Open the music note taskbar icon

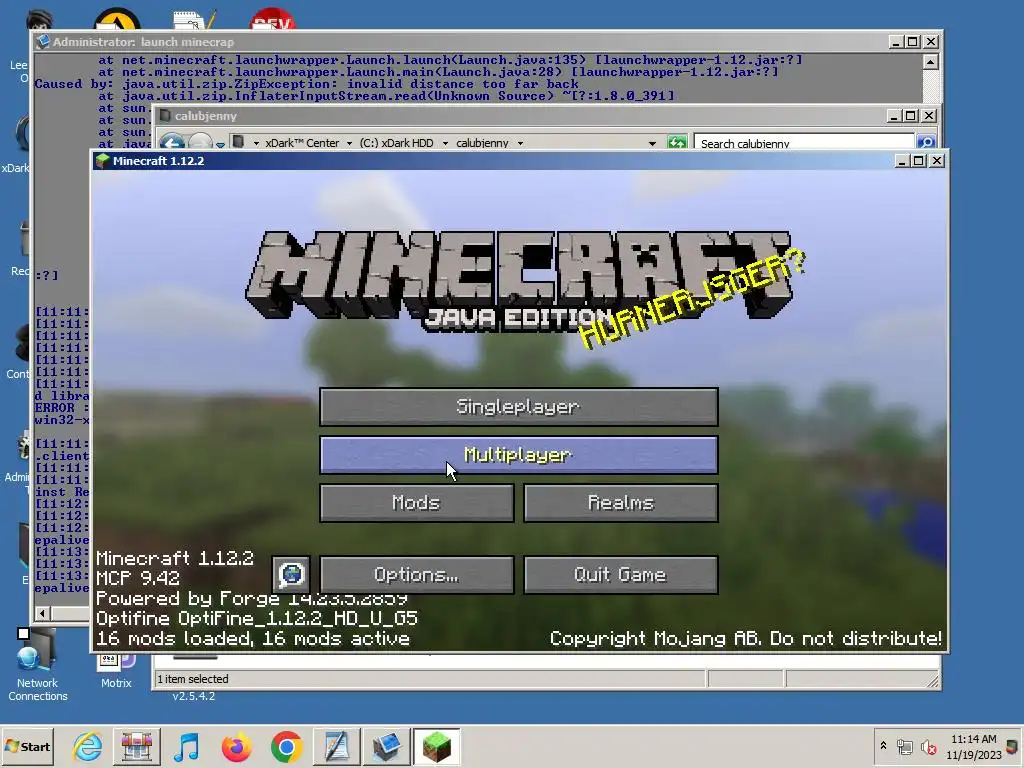(x=187, y=746)
